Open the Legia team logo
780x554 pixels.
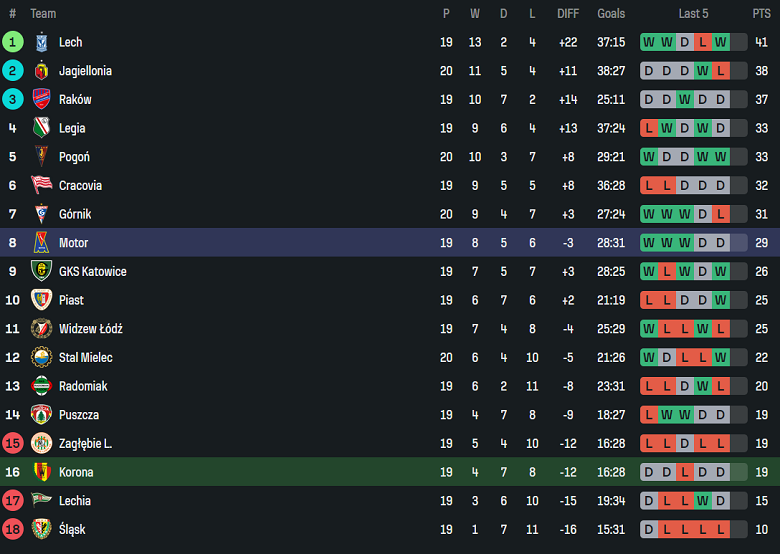click(x=41, y=128)
